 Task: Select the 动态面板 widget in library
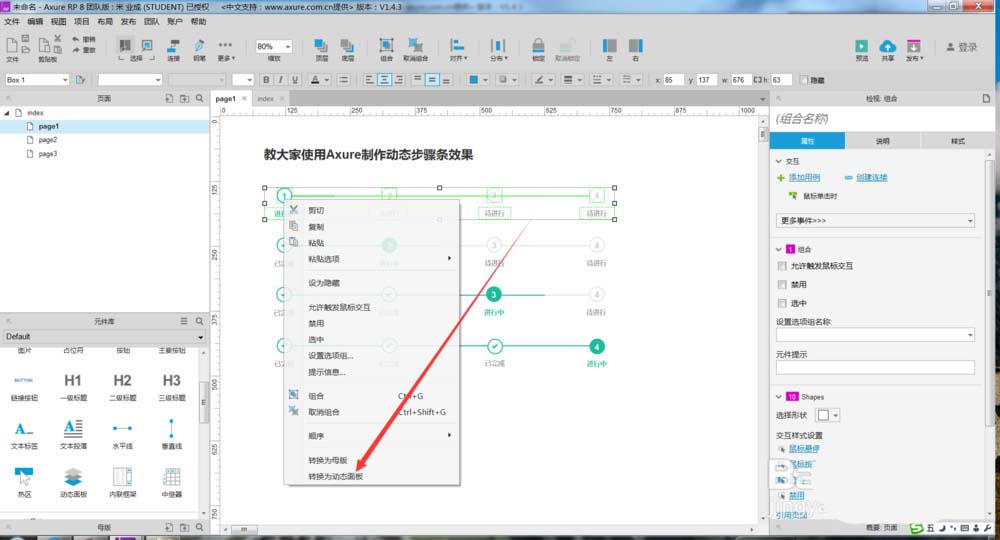coord(73,482)
